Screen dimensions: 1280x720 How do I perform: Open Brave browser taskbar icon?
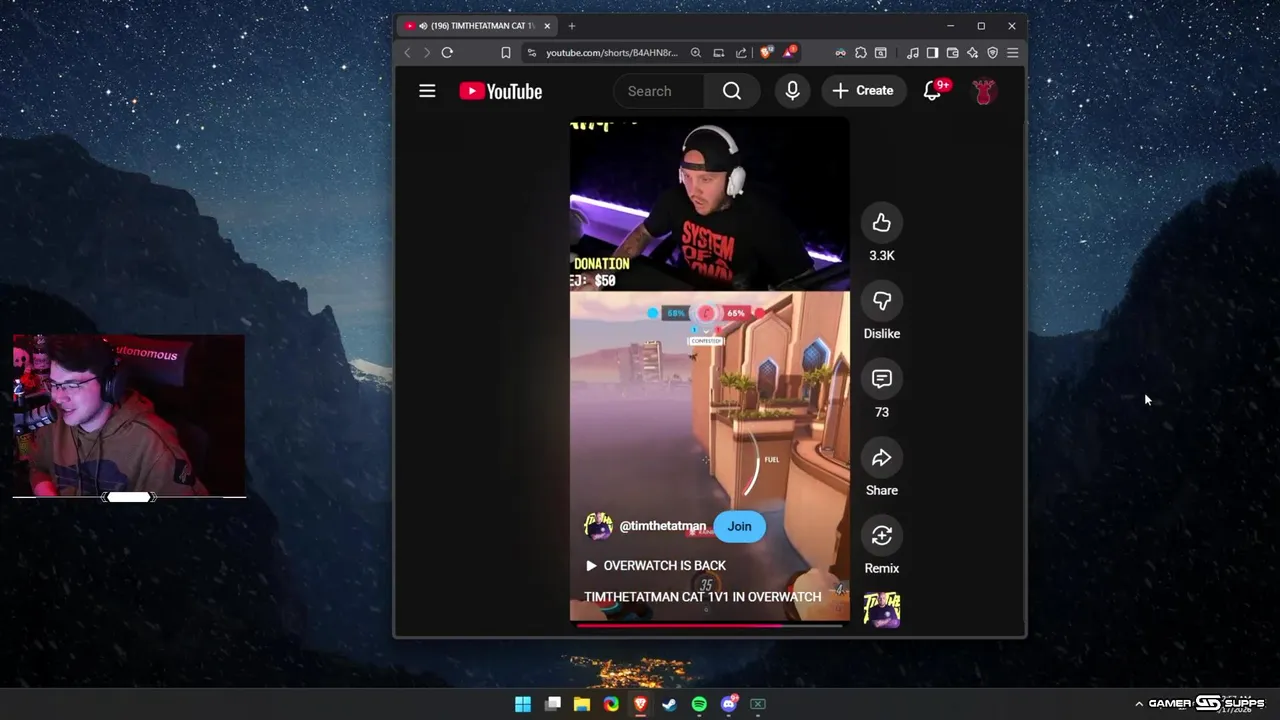tap(640, 704)
